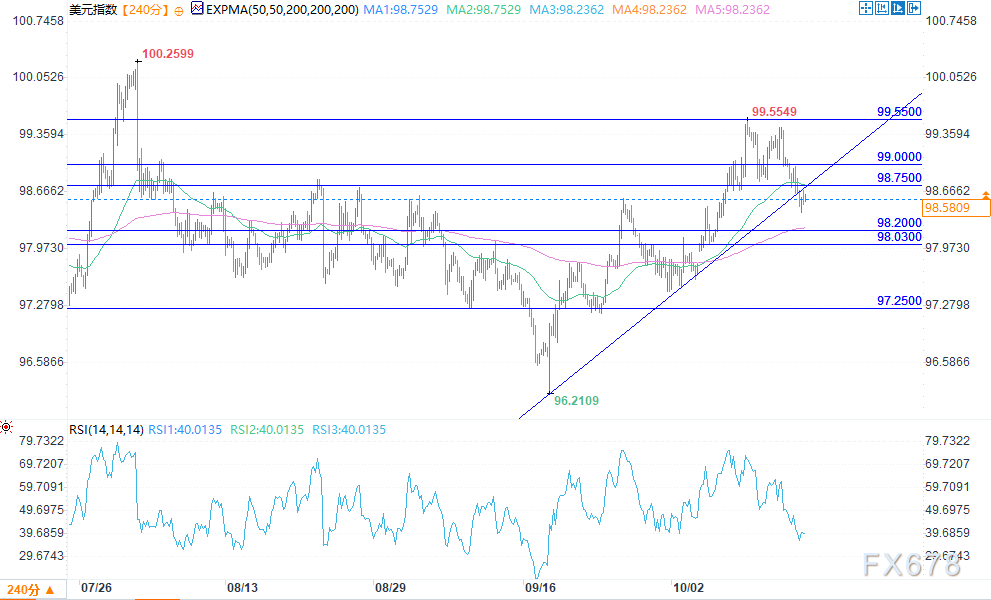Click the 美元指数 chart title
The height and width of the screenshot is (600, 991).
click(93, 8)
